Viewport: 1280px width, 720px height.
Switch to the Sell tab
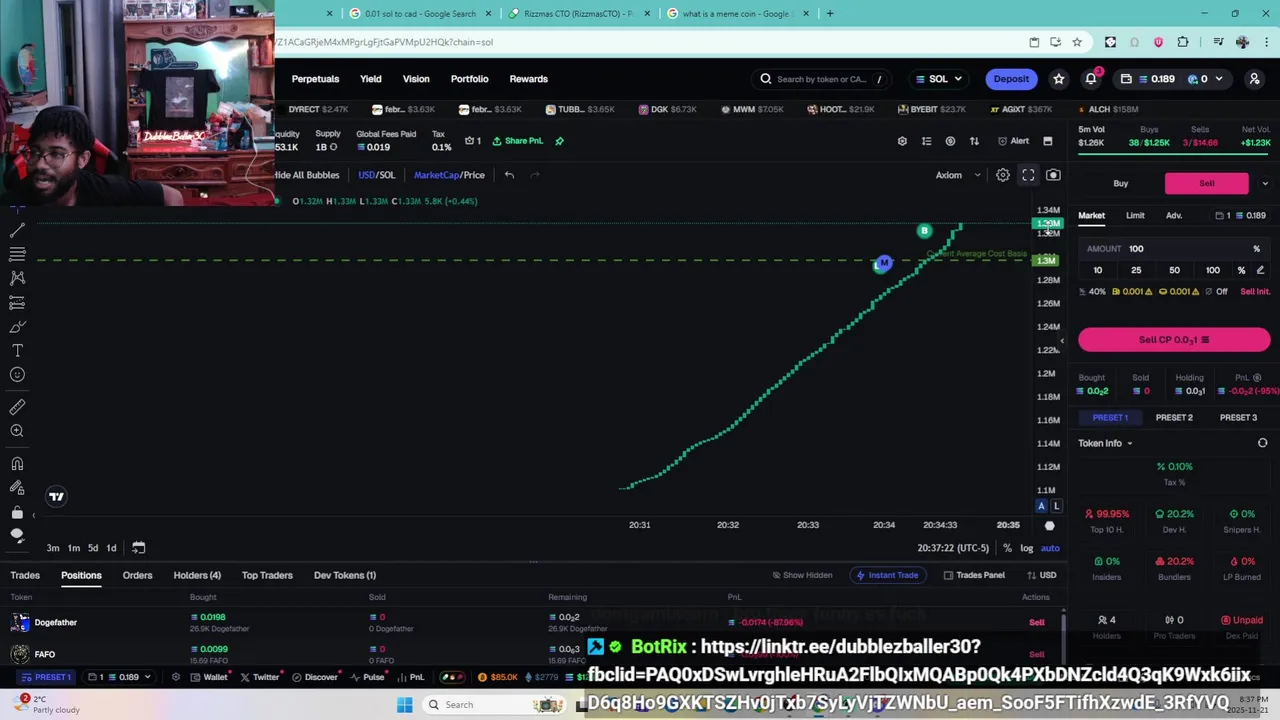pyautogui.click(x=1207, y=184)
